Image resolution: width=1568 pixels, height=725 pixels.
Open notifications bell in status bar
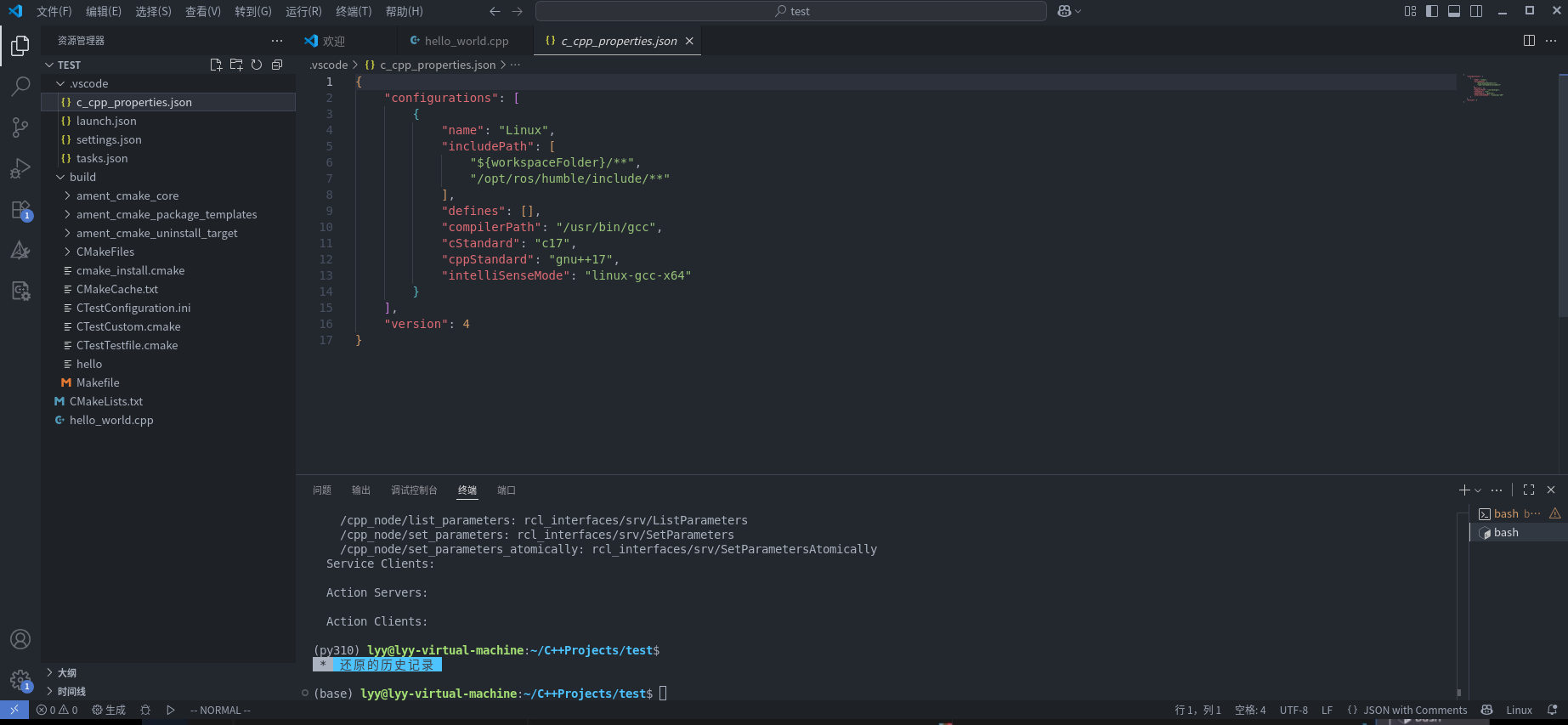pyautogui.click(x=1553, y=710)
